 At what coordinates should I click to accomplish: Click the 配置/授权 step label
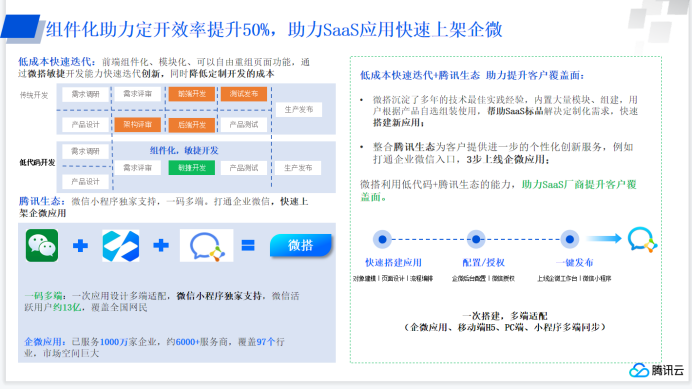pos(483,263)
